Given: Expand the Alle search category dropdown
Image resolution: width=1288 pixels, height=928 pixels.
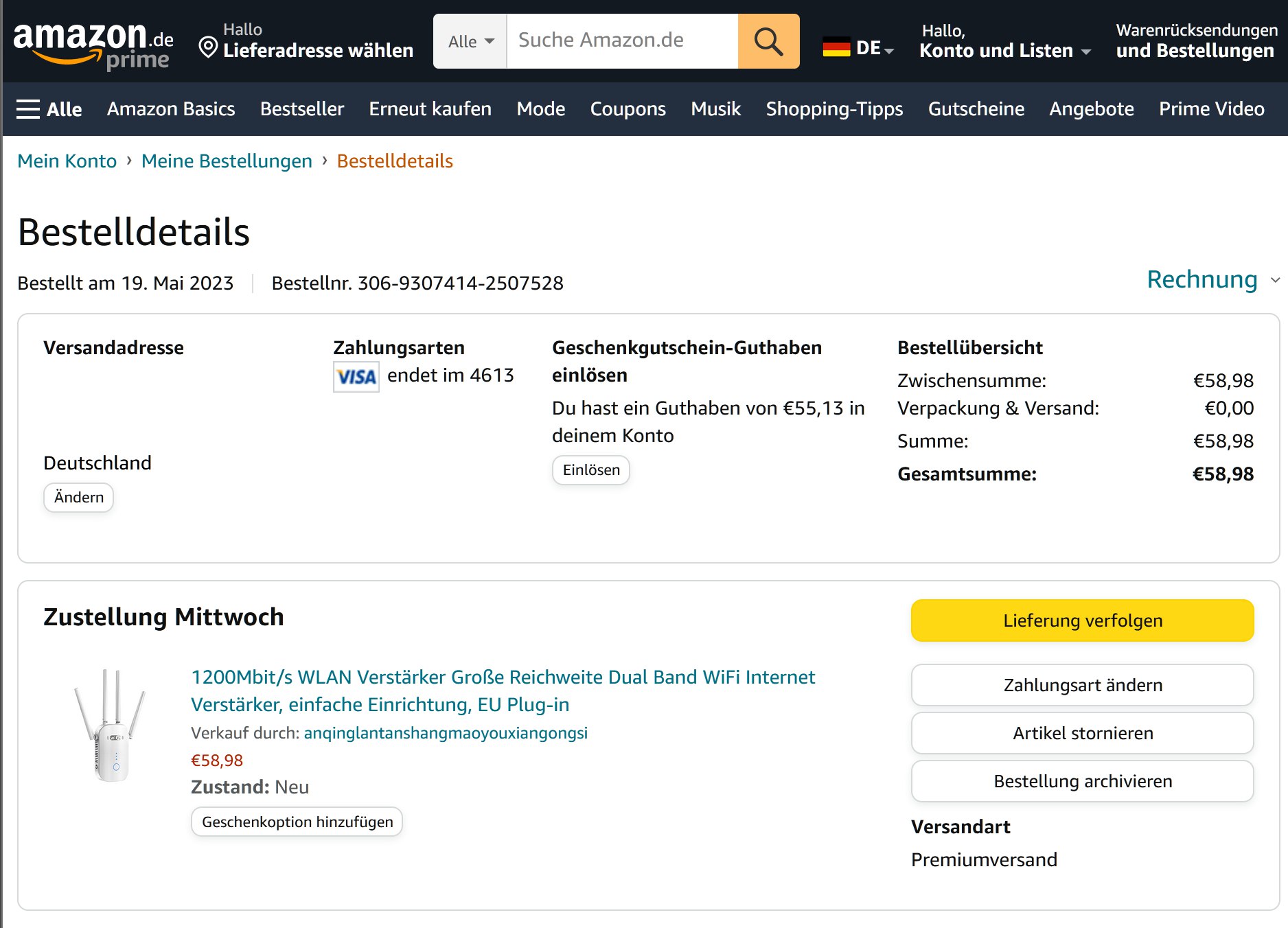Looking at the screenshot, I should pos(470,41).
